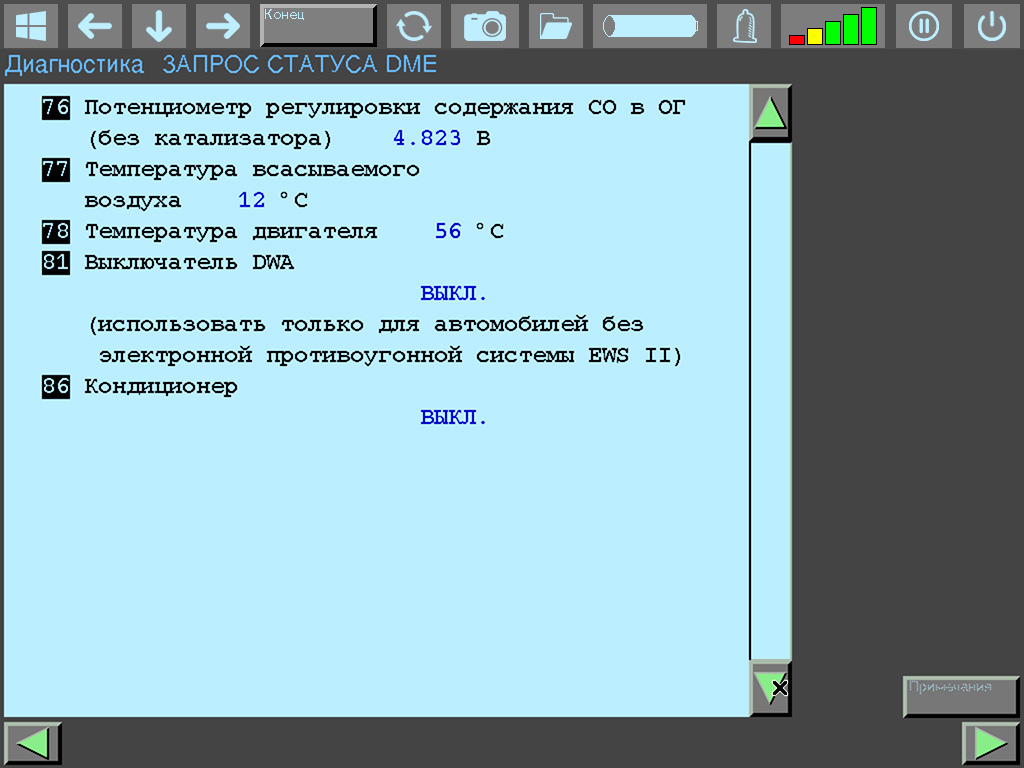Click the green forward triangle button

[x=991, y=742]
